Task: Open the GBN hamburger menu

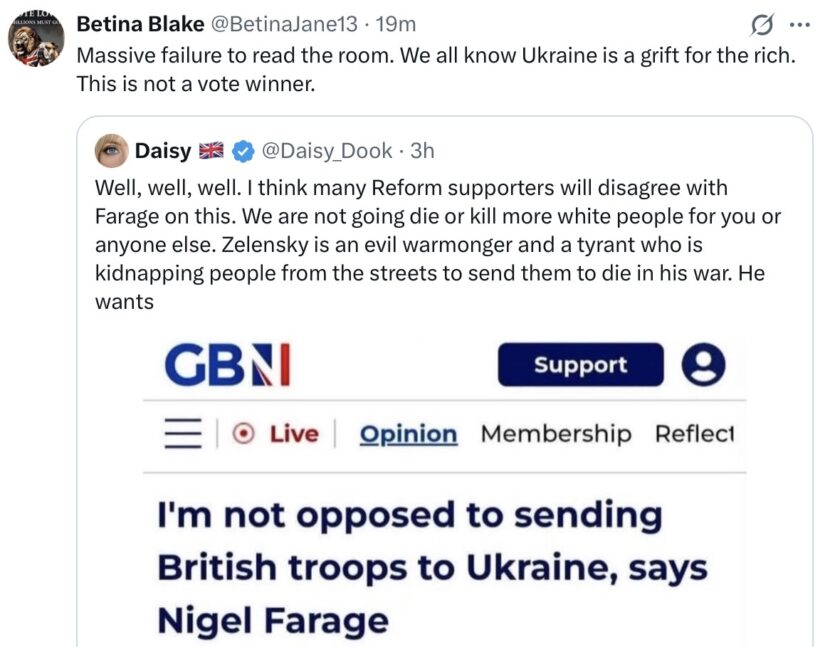Action: 183,433
